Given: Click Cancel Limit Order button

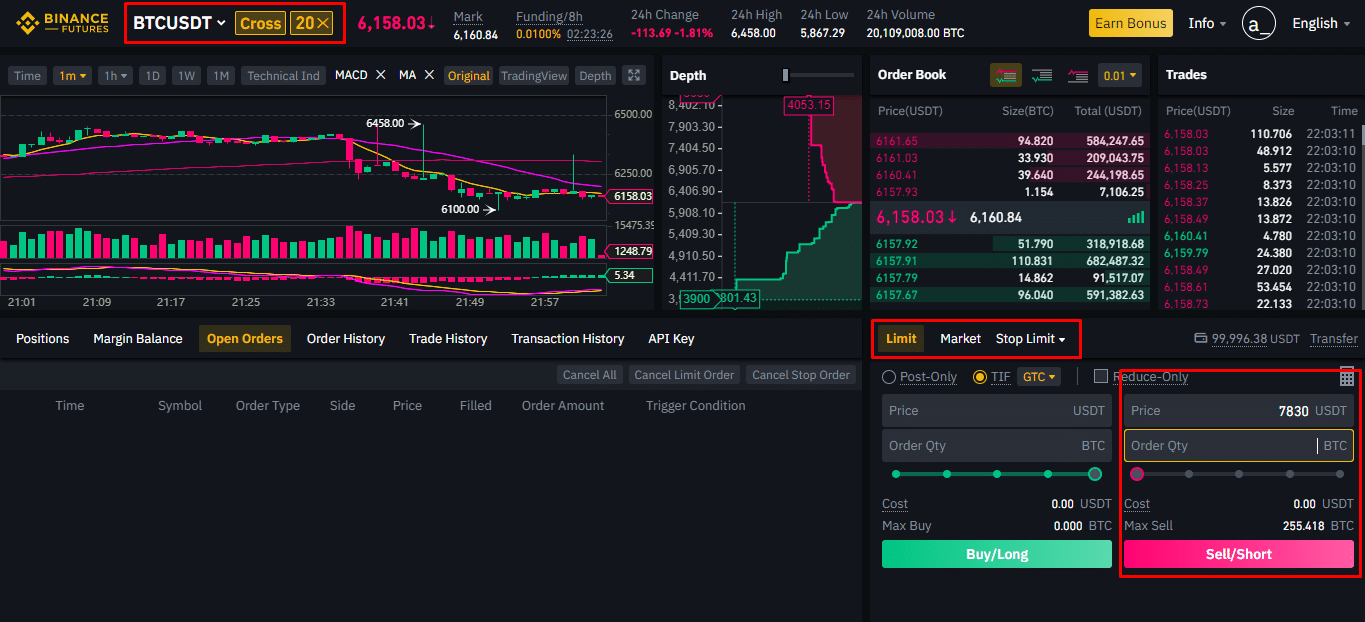Looking at the screenshot, I should pyautogui.click(x=685, y=375).
